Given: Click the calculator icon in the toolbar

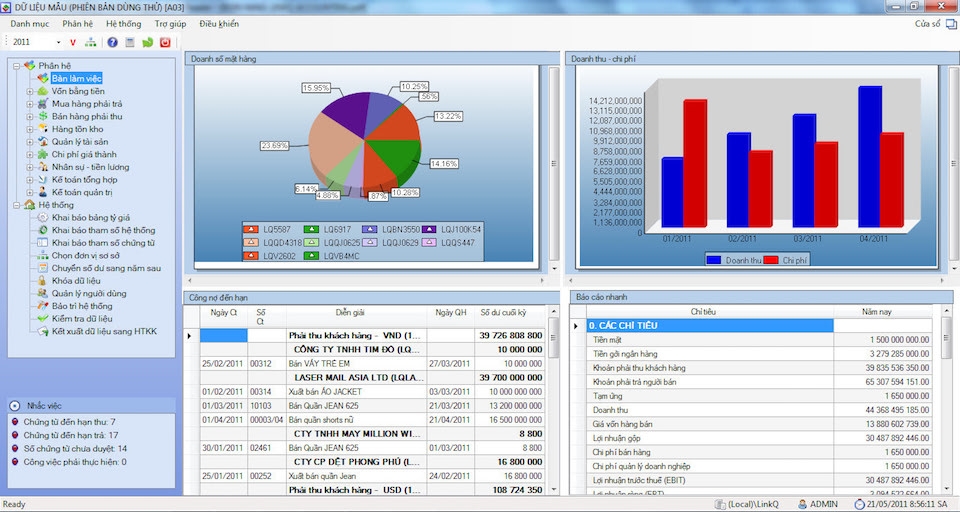Looking at the screenshot, I should pyautogui.click(x=130, y=42).
